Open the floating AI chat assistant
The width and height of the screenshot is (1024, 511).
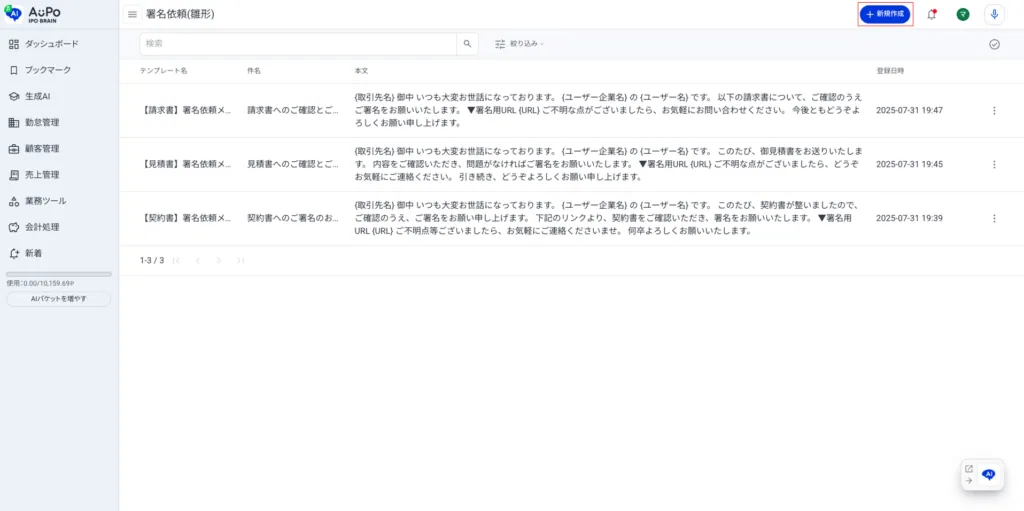pyautogui.click(x=988, y=474)
